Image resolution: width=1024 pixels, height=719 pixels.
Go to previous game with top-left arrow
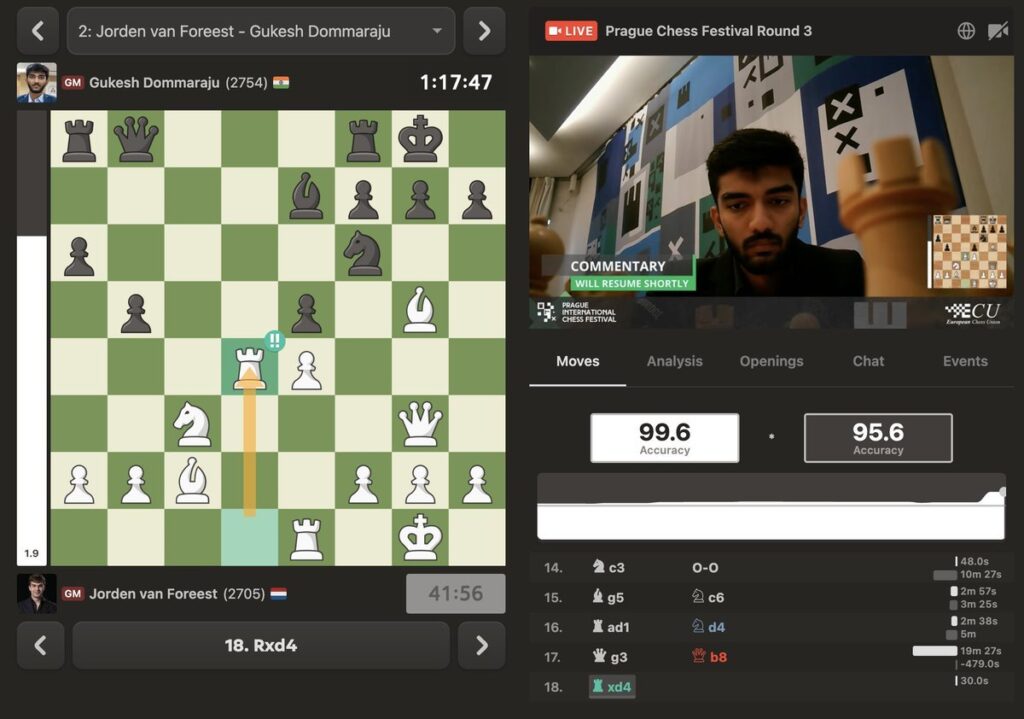click(x=38, y=31)
